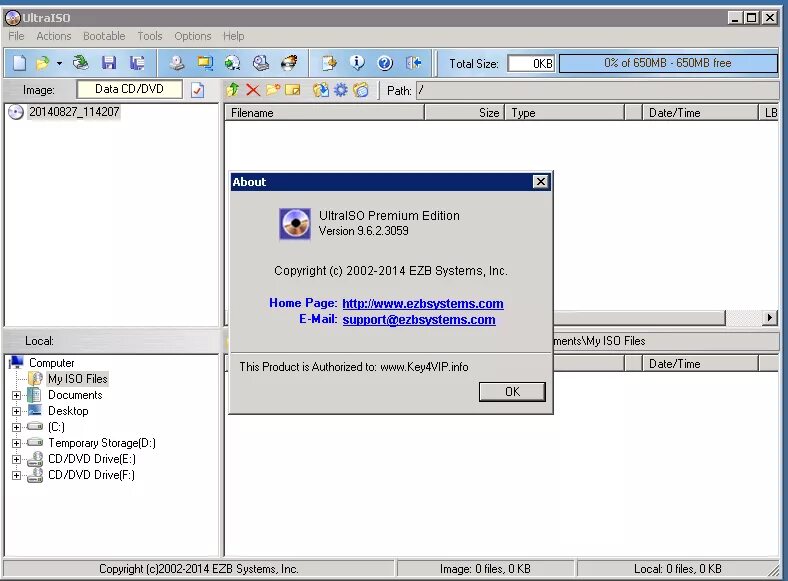
Task: Select the 20140827_114207 image tree node
Action: tap(74, 112)
